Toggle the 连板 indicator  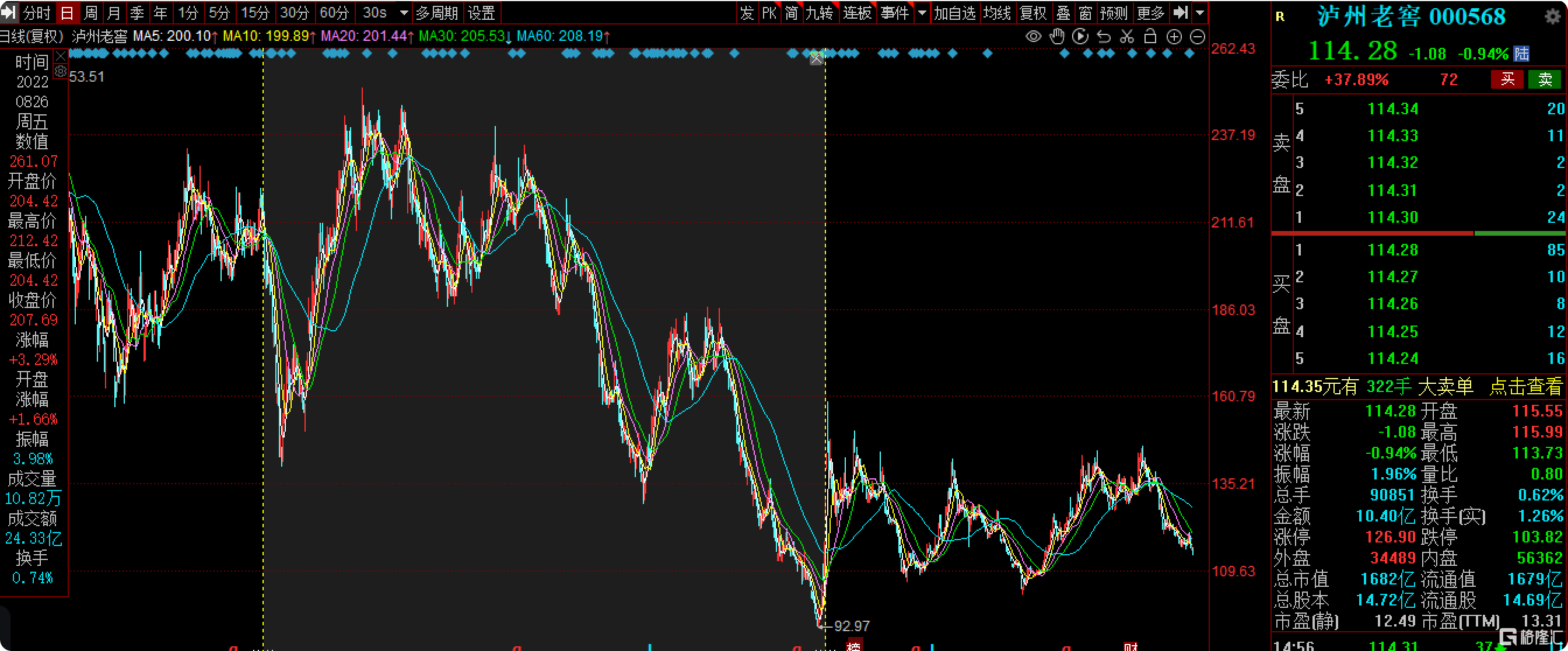(857, 13)
